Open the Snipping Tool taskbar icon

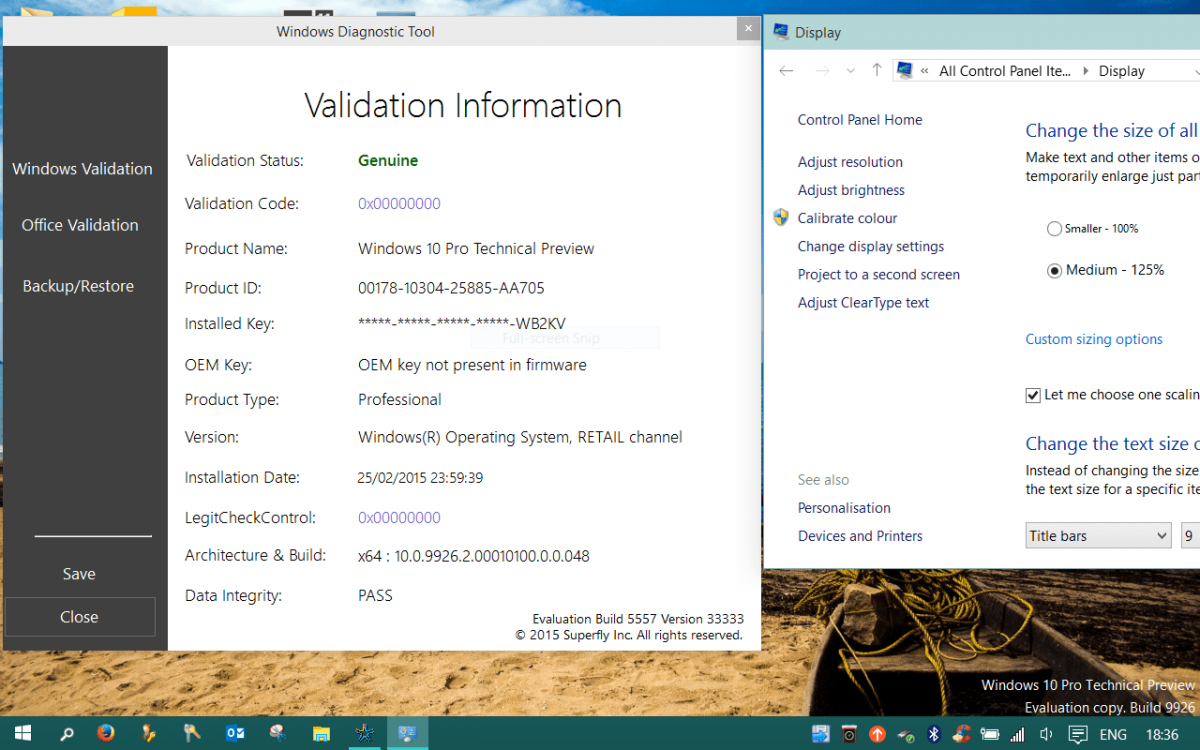[x=278, y=733]
